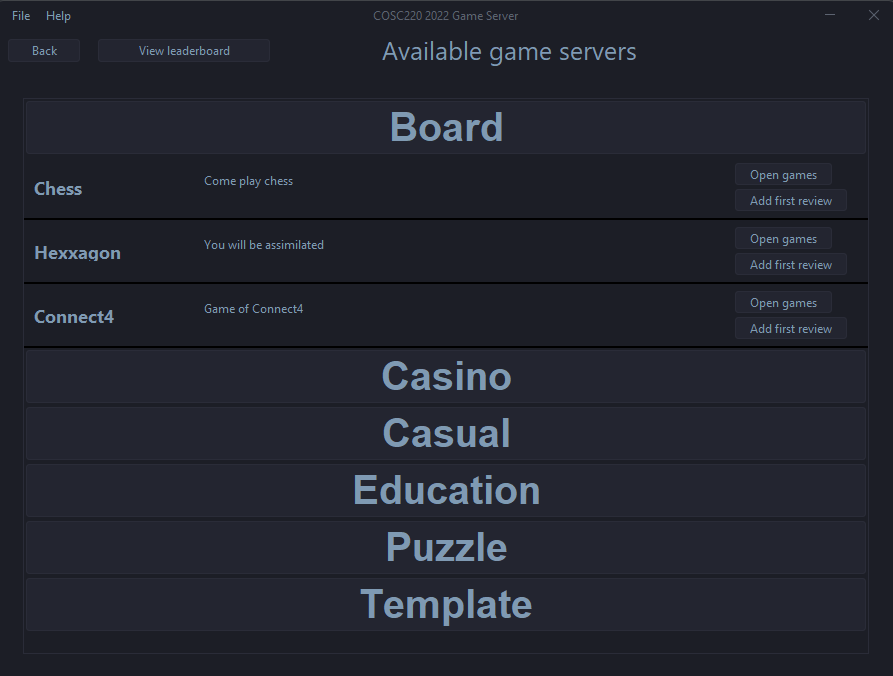This screenshot has width=893, height=676.
Task: Expand the Education category
Action: tap(446, 490)
